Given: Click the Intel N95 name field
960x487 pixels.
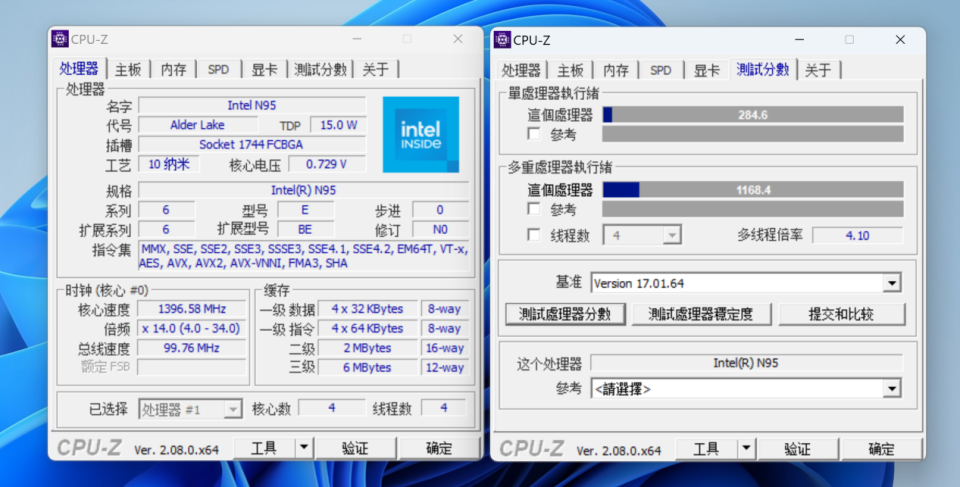Looking at the screenshot, I should click(x=252, y=105).
